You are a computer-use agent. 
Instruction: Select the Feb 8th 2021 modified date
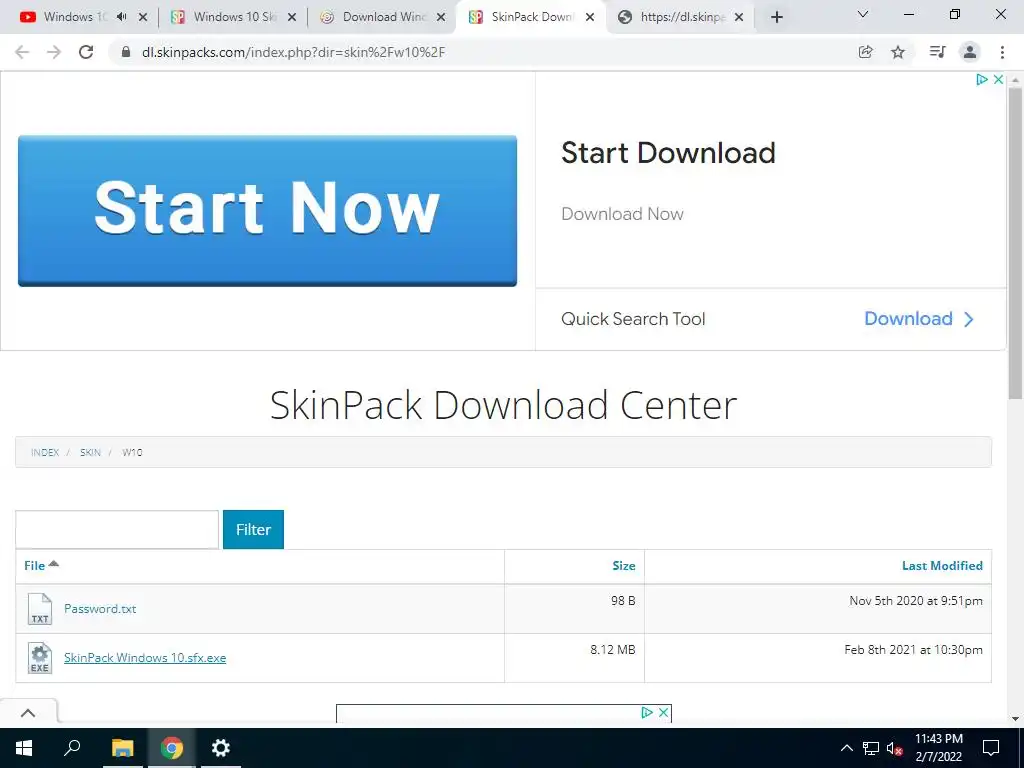[913, 650]
